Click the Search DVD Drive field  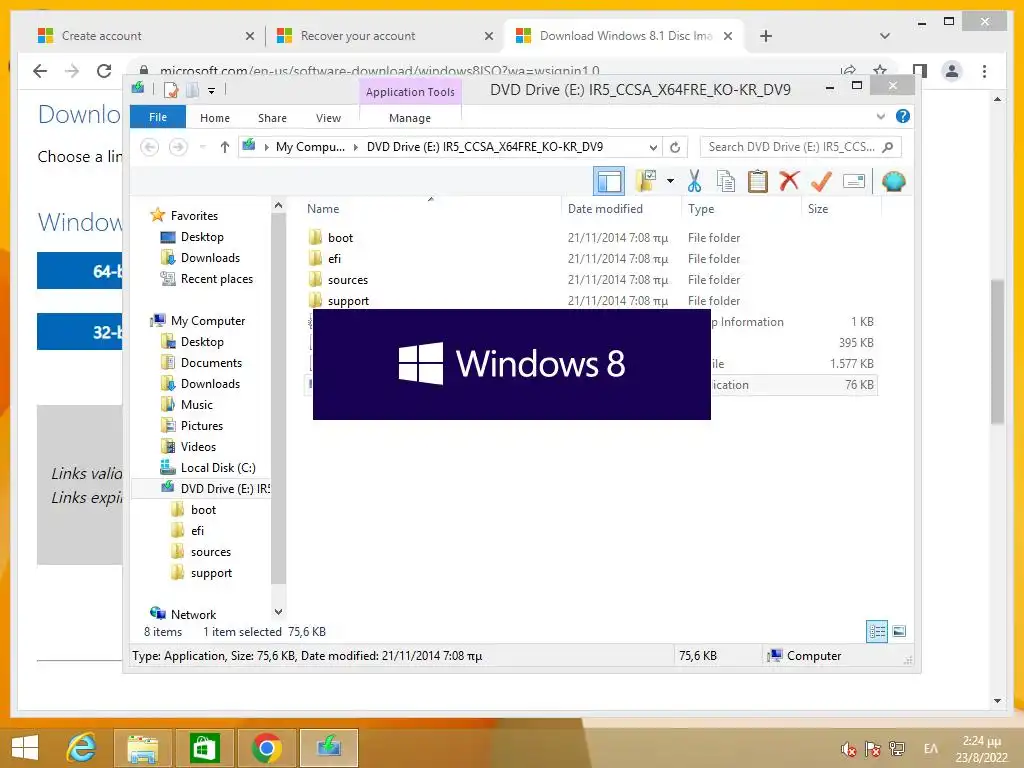(x=801, y=147)
